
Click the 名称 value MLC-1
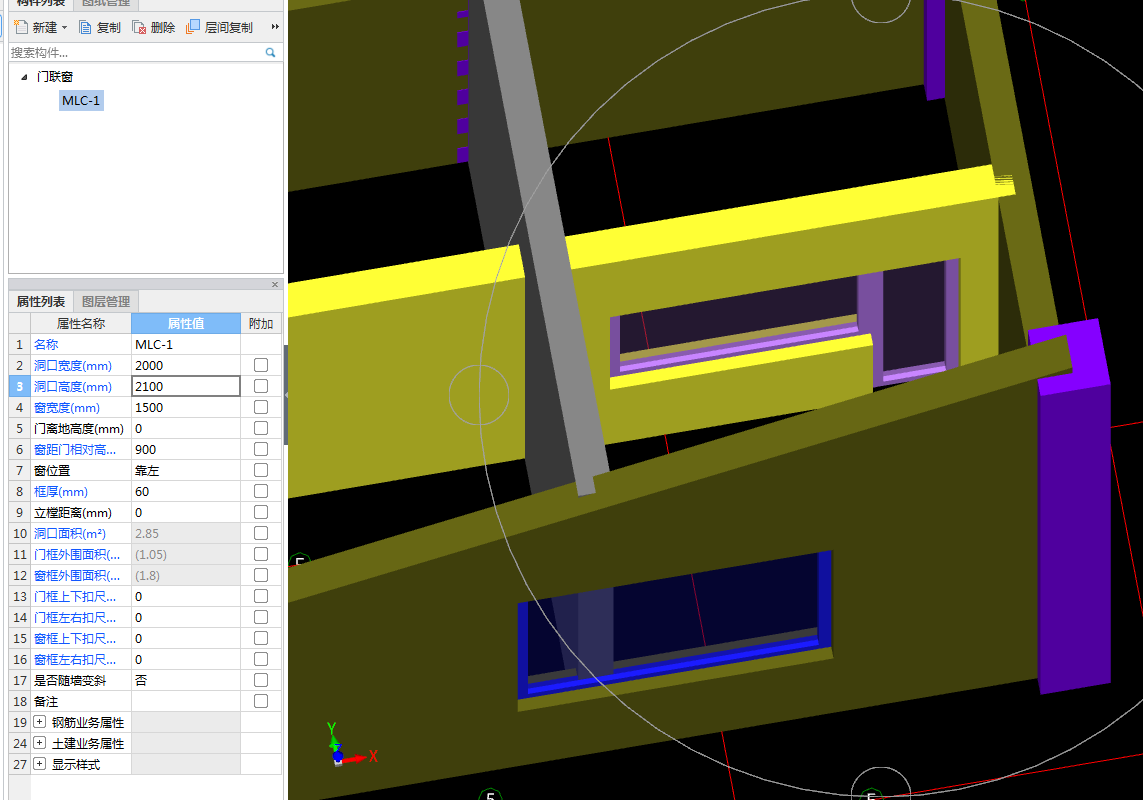pyautogui.click(x=186, y=344)
